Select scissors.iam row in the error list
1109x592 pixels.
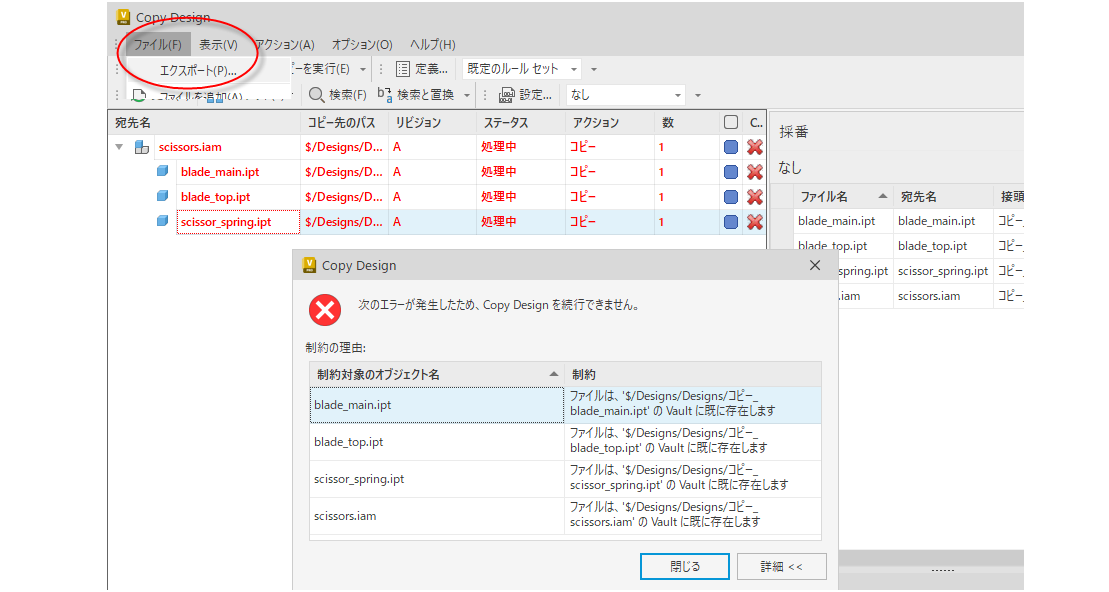[565, 516]
